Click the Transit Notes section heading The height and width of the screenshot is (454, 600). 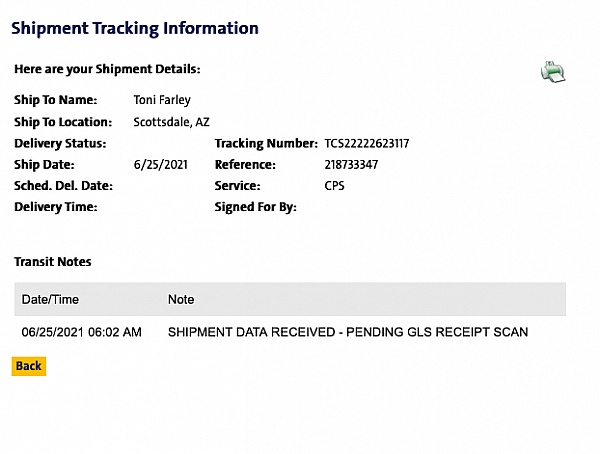[x=53, y=262]
